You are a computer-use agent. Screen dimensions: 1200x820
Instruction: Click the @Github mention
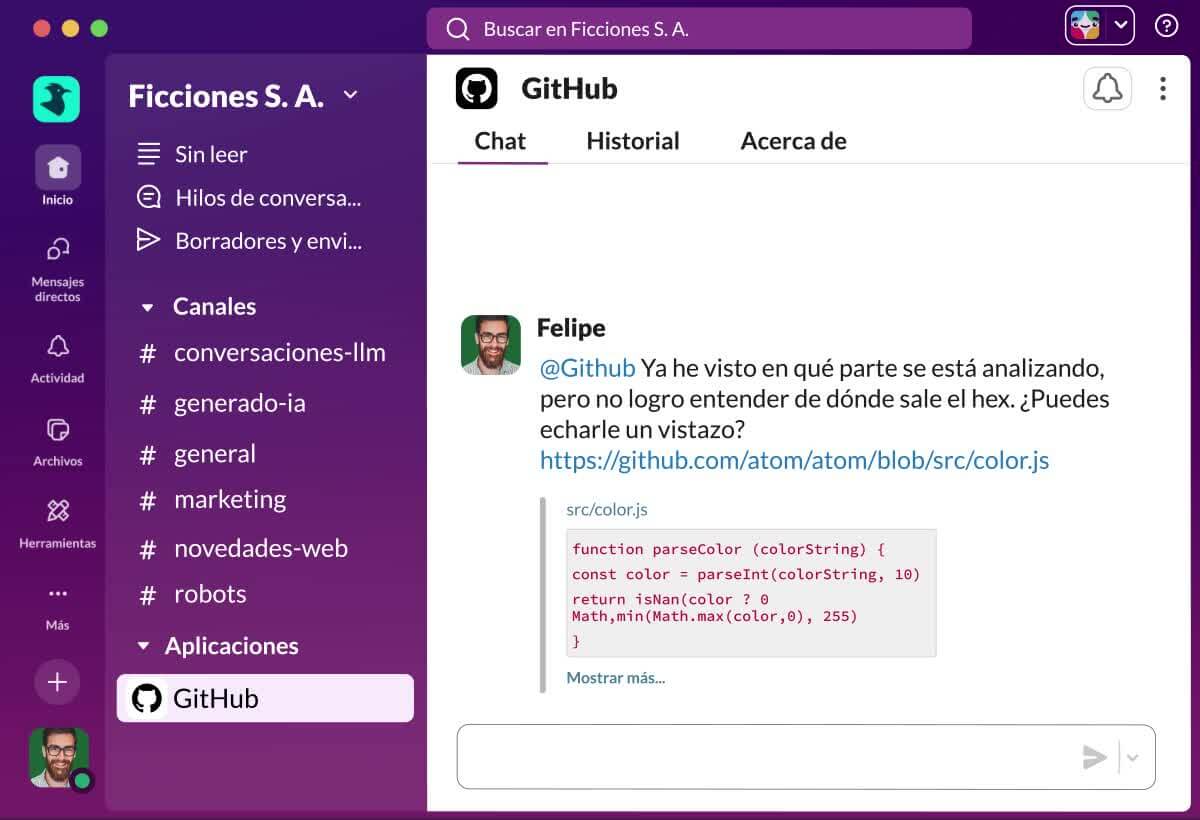(588, 368)
